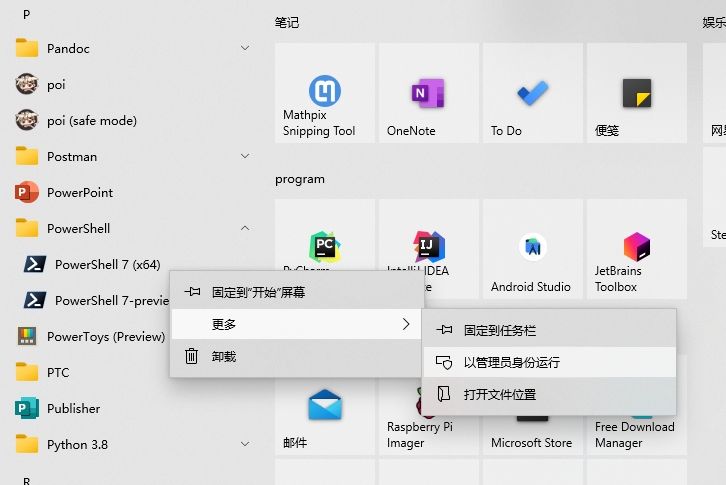The width and height of the screenshot is (726, 485).
Task: Launch PowerShell 7-preview icon
Action: (x=35, y=300)
